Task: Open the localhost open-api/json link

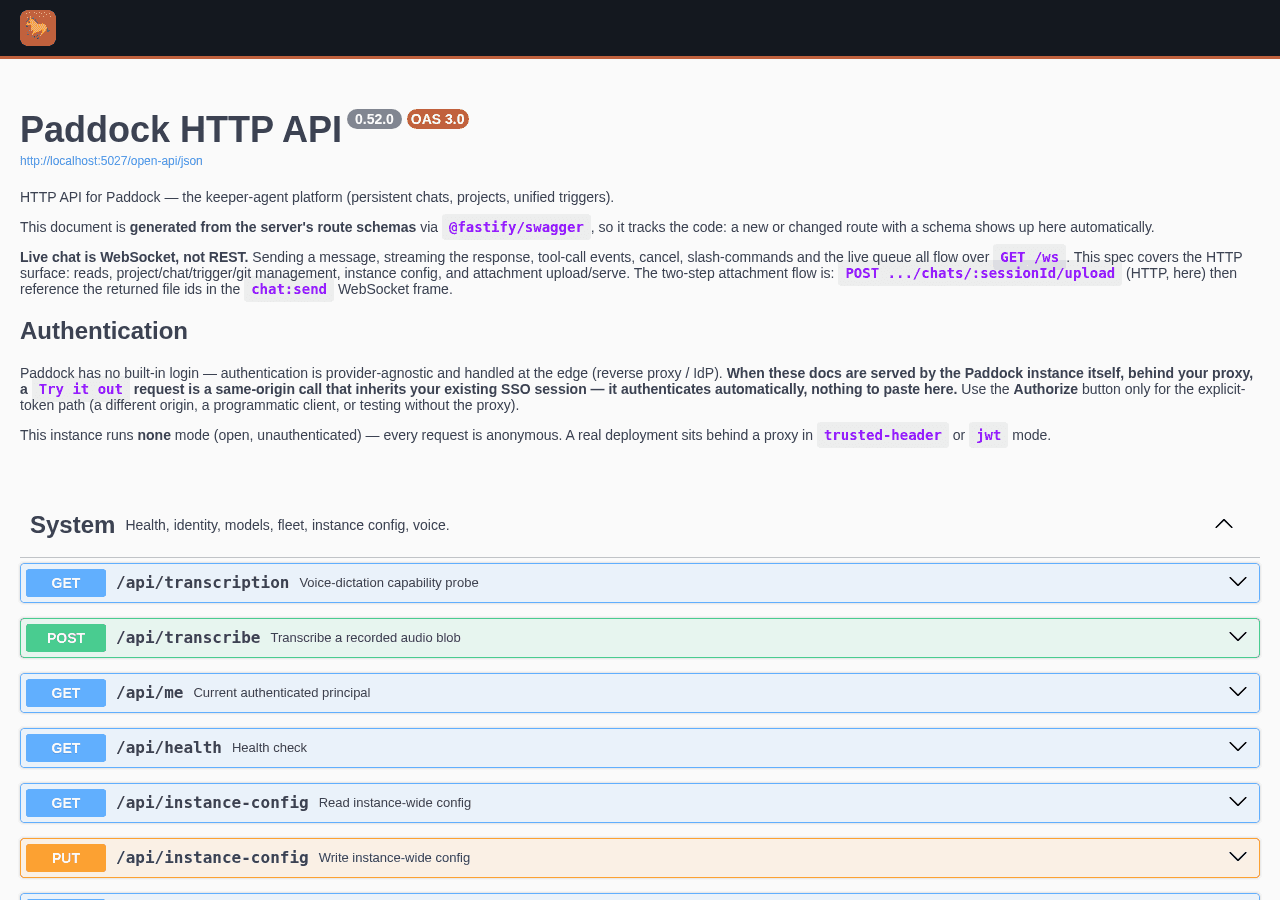Action: click(x=111, y=161)
